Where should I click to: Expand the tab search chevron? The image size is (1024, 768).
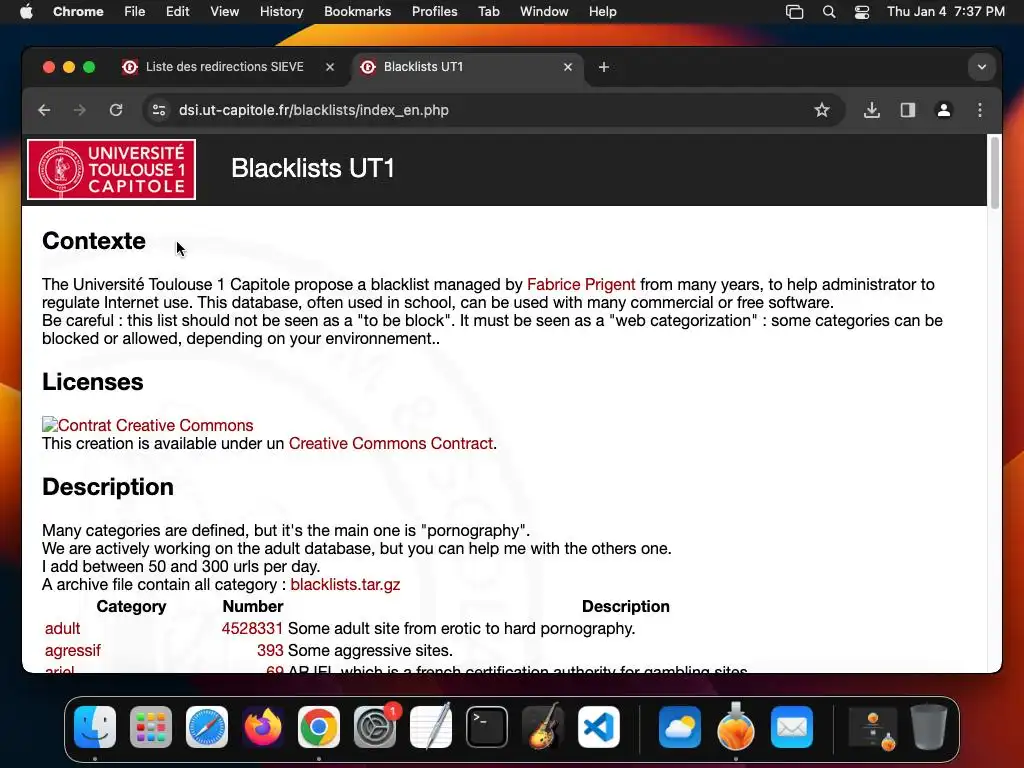click(x=982, y=67)
